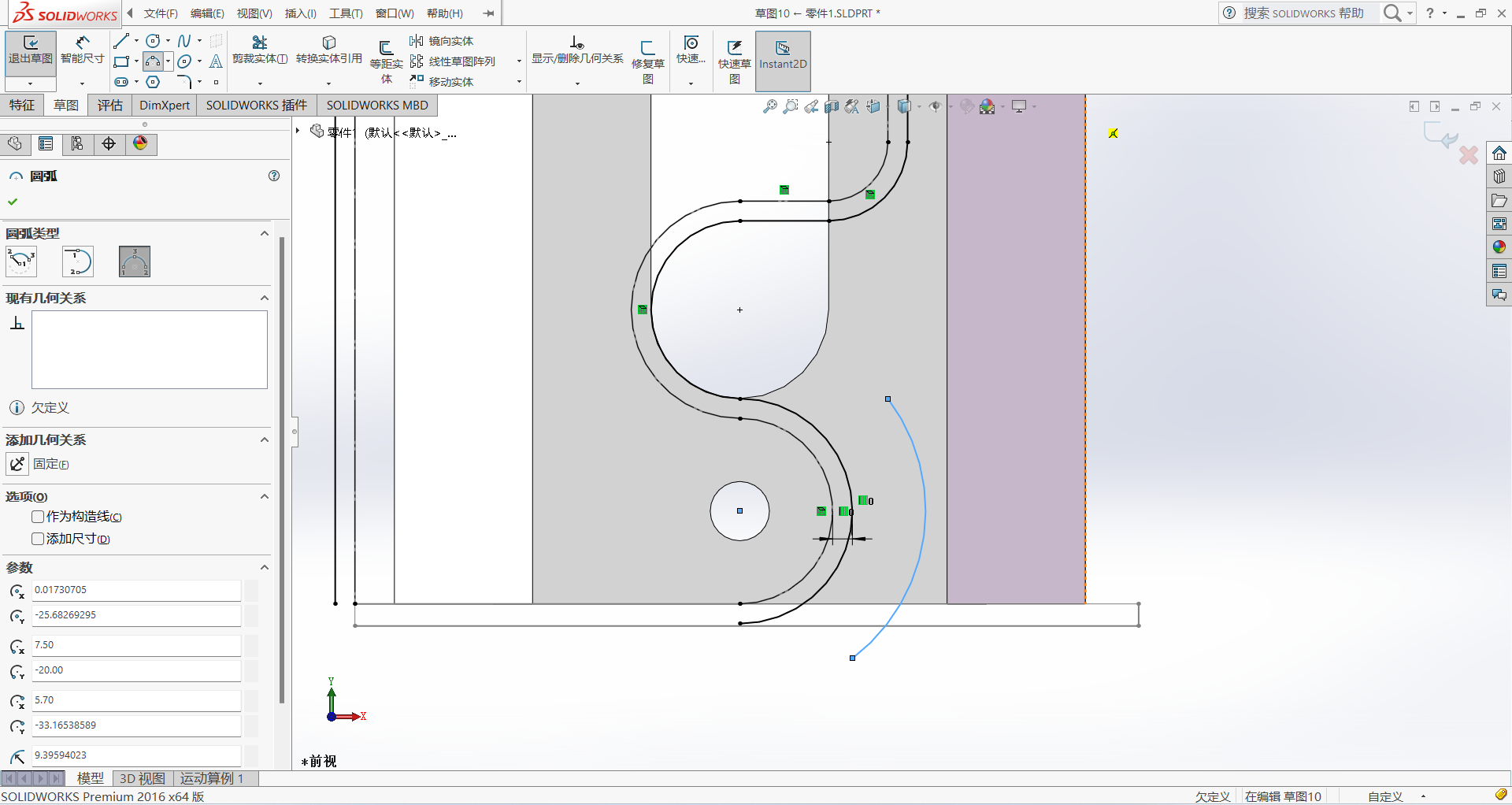Check the 添加尺寸 option
Viewport: 1512px width, 805px height.
(38, 539)
